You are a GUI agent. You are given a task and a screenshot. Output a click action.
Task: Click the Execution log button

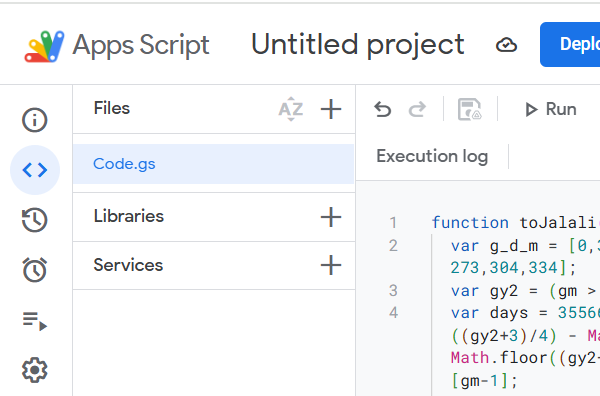coord(432,156)
